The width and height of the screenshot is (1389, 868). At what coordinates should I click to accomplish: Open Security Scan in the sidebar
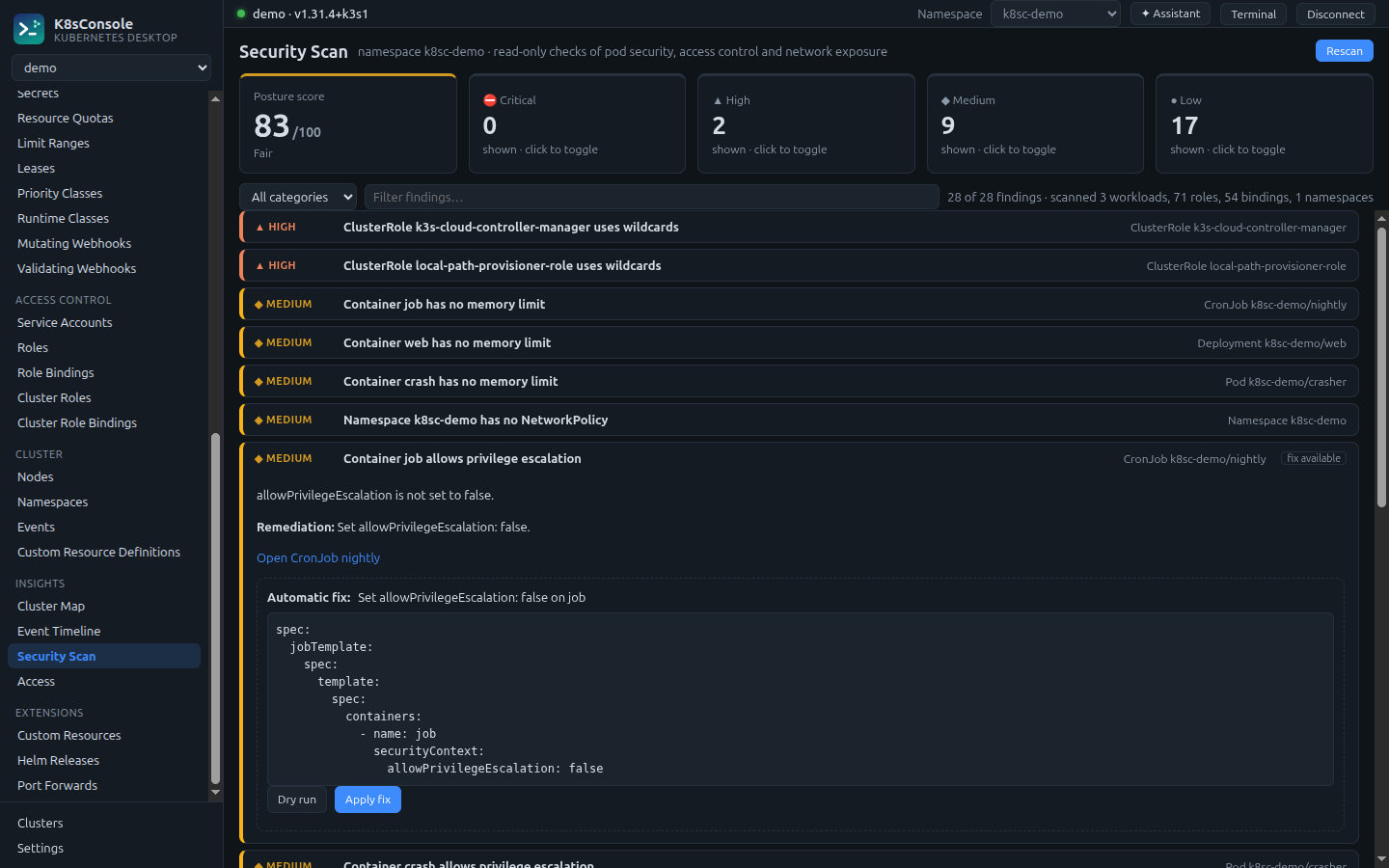point(104,656)
